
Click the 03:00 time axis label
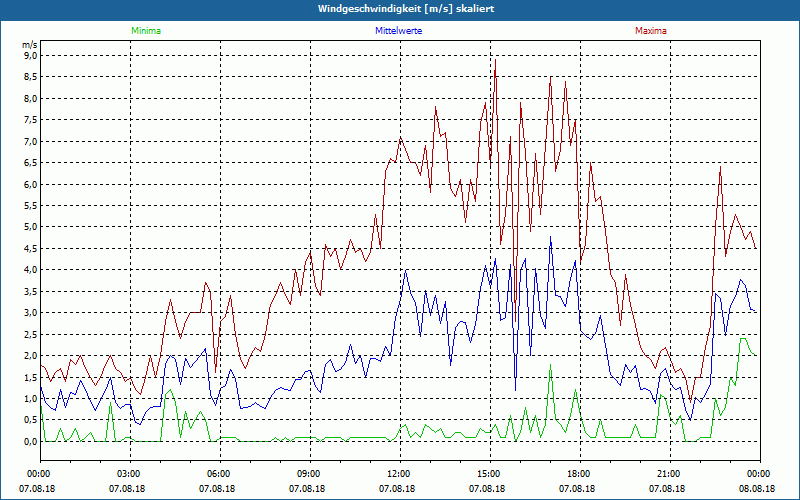(x=130, y=474)
